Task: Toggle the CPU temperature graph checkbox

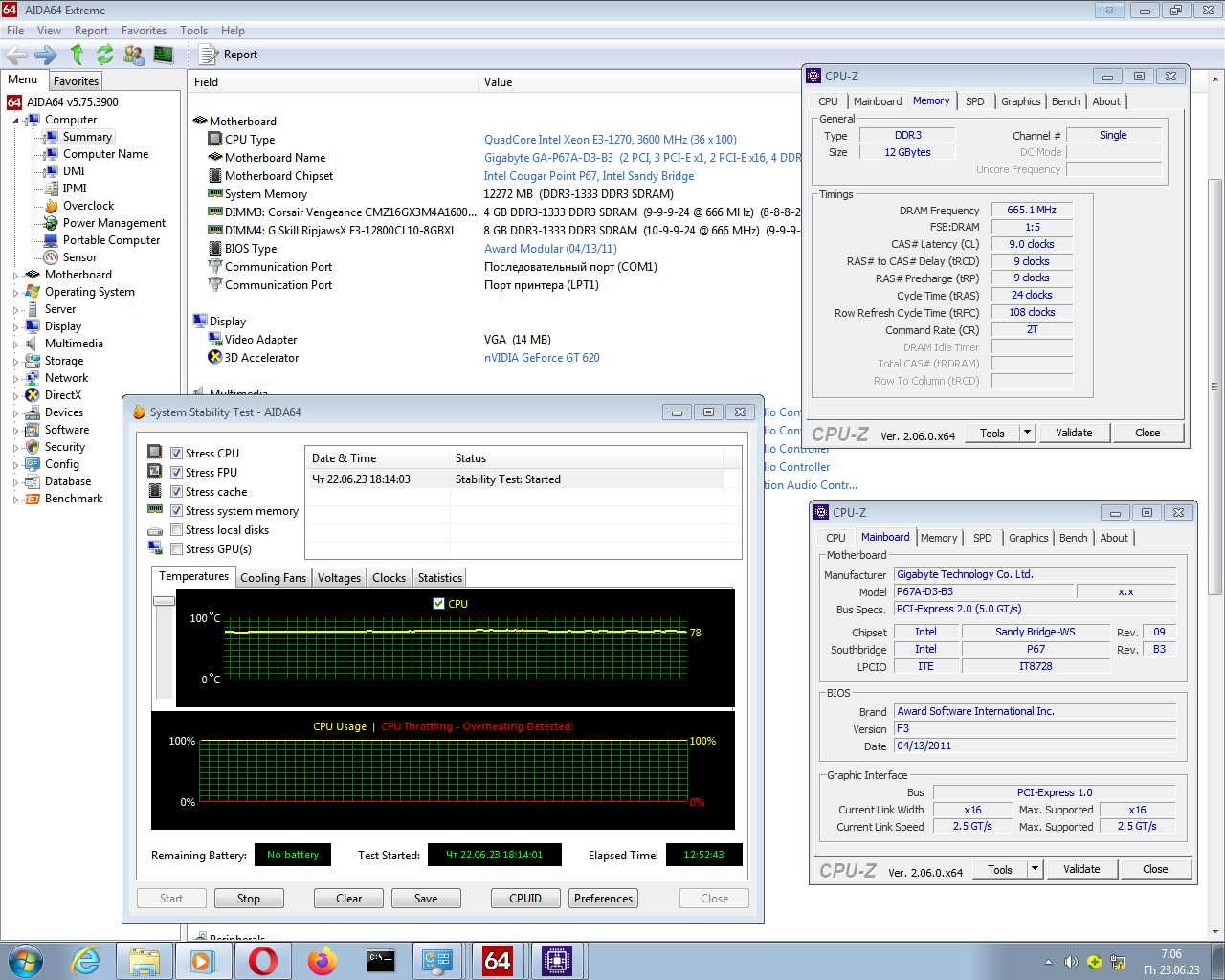Action: (438, 603)
